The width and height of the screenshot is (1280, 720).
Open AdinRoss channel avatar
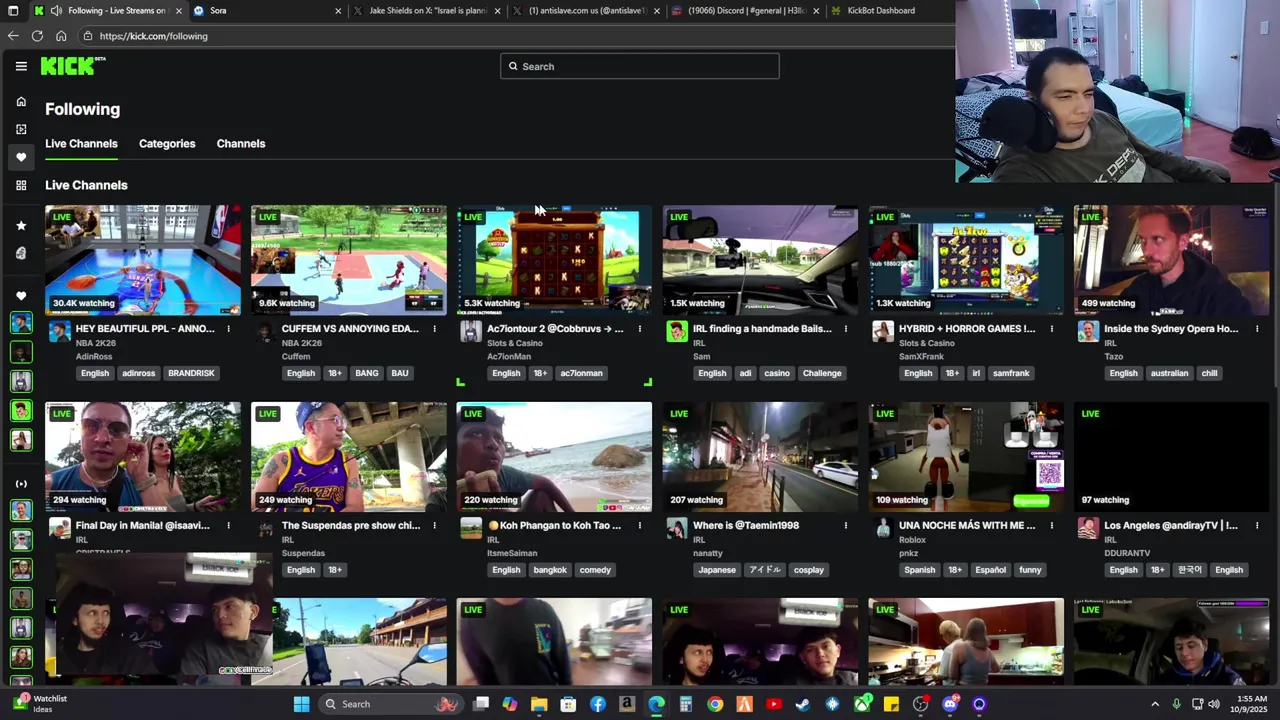59,332
